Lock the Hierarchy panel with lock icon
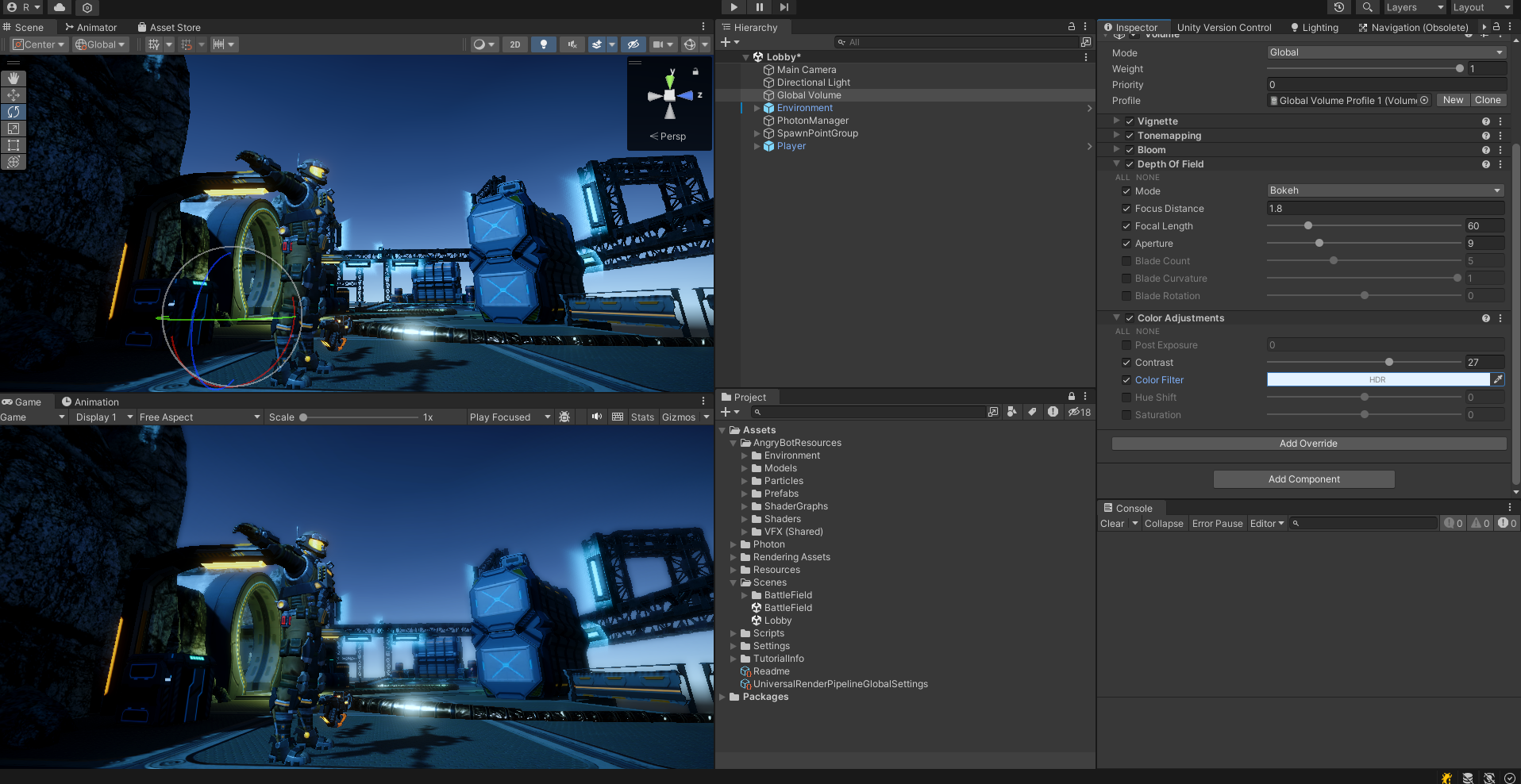Viewport: 1521px width, 784px height. point(1072,26)
